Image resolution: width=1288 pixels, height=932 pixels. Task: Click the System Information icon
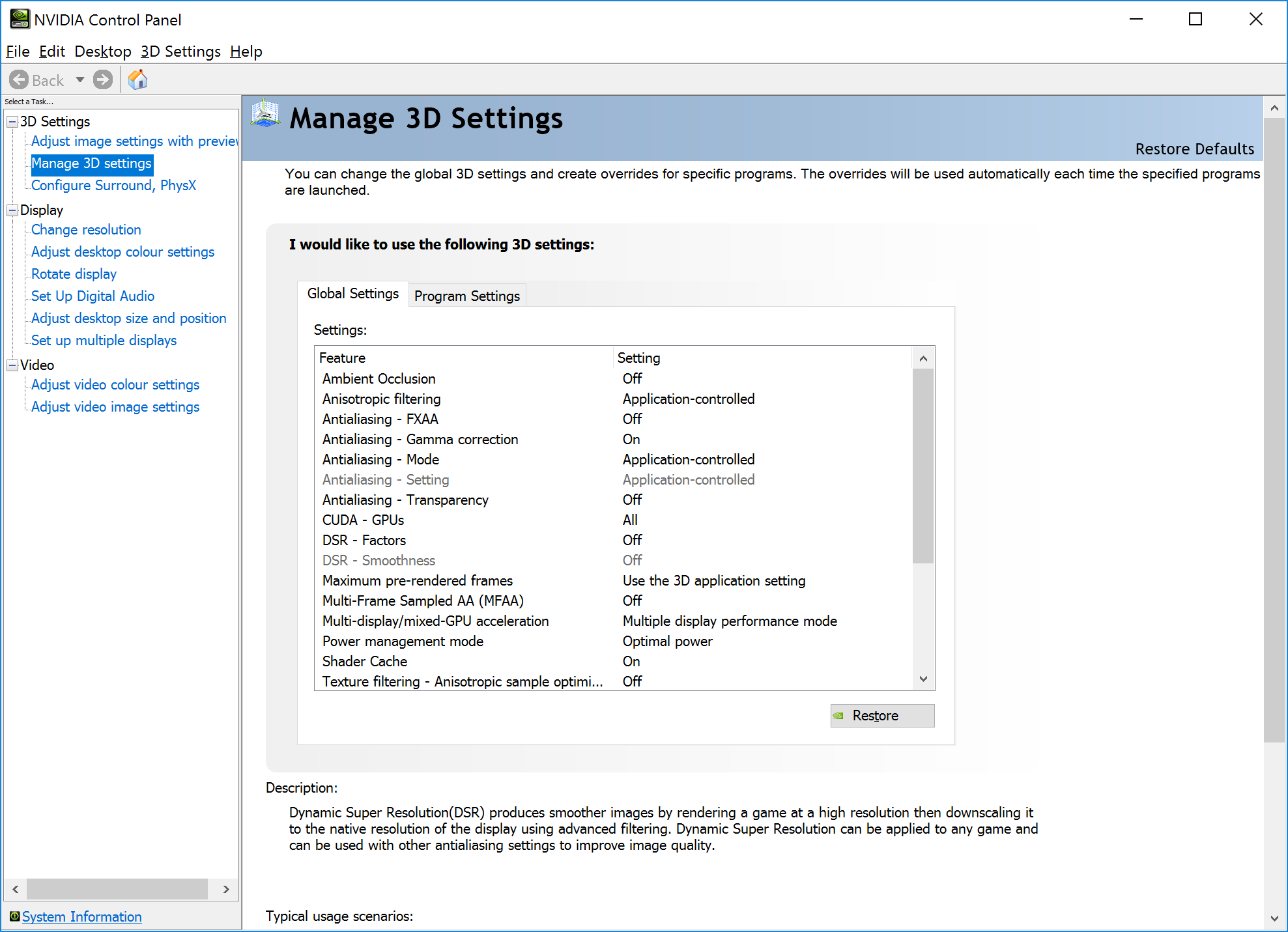[14, 916]
